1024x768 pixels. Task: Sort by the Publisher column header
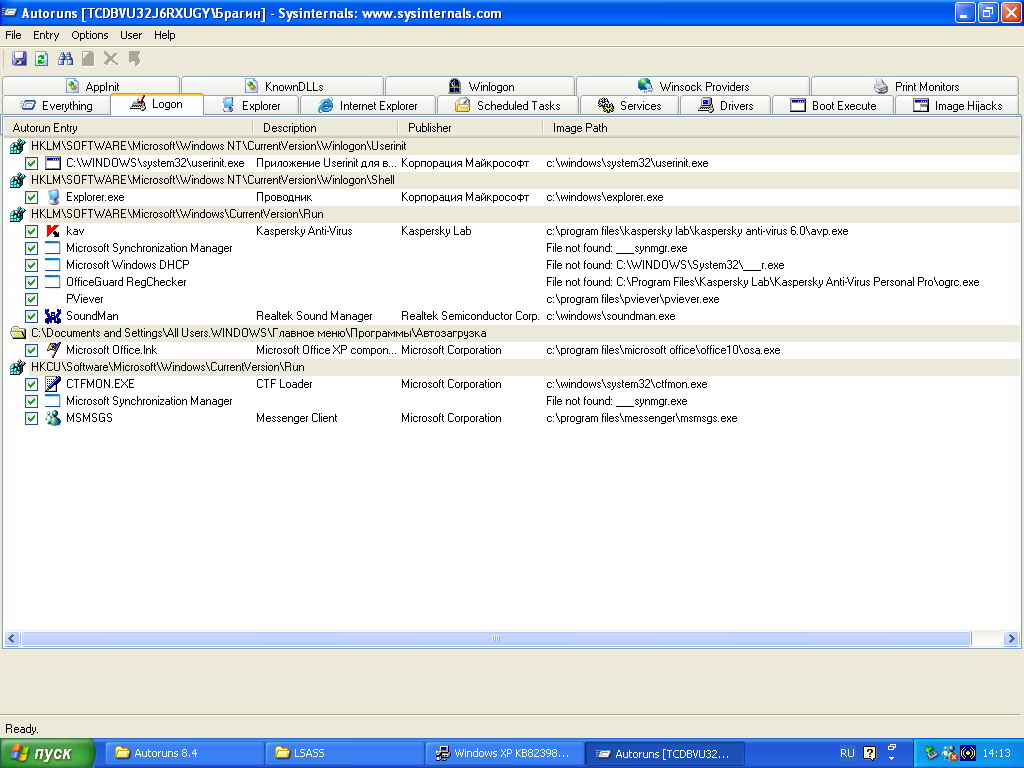click(x=470, y=128)
